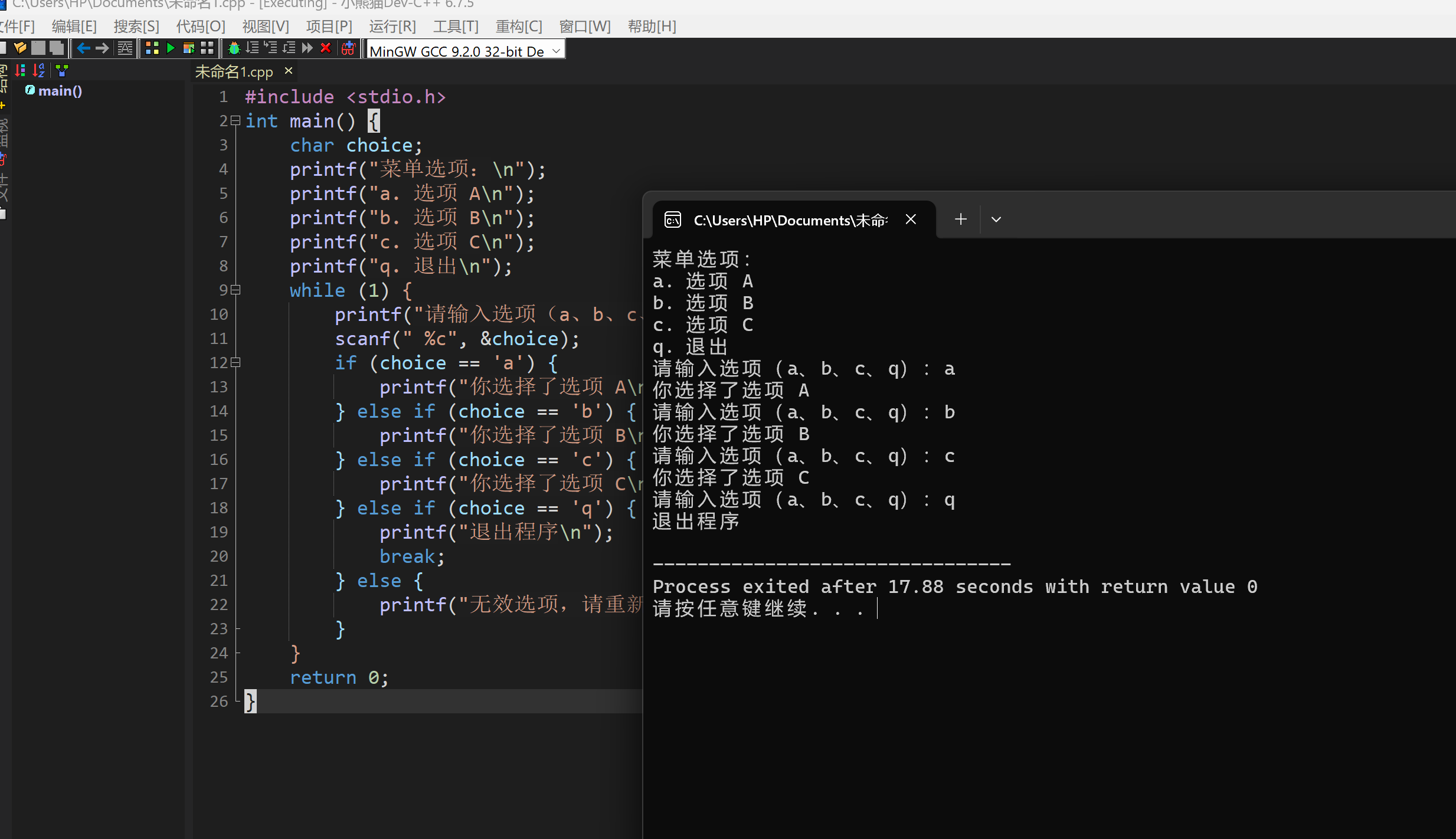Click the blue back navigation arrow
The width and height of the screenshot is (1456, 839).
point(83,48)
